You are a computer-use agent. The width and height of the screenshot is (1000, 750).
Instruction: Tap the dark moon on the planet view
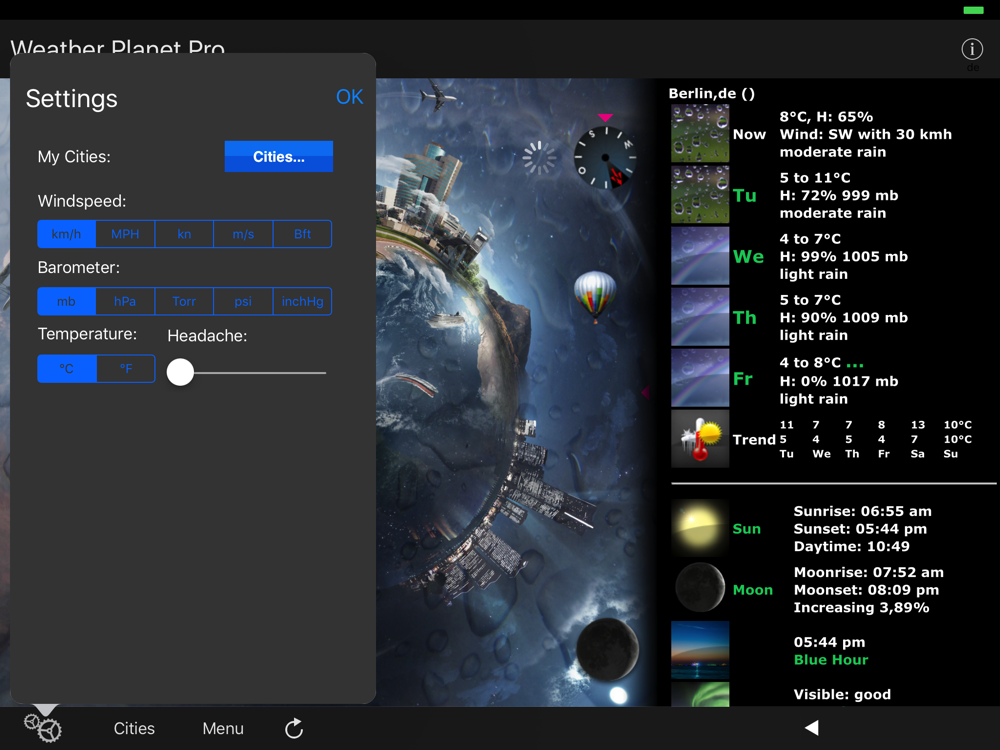[x=607, y=649]
